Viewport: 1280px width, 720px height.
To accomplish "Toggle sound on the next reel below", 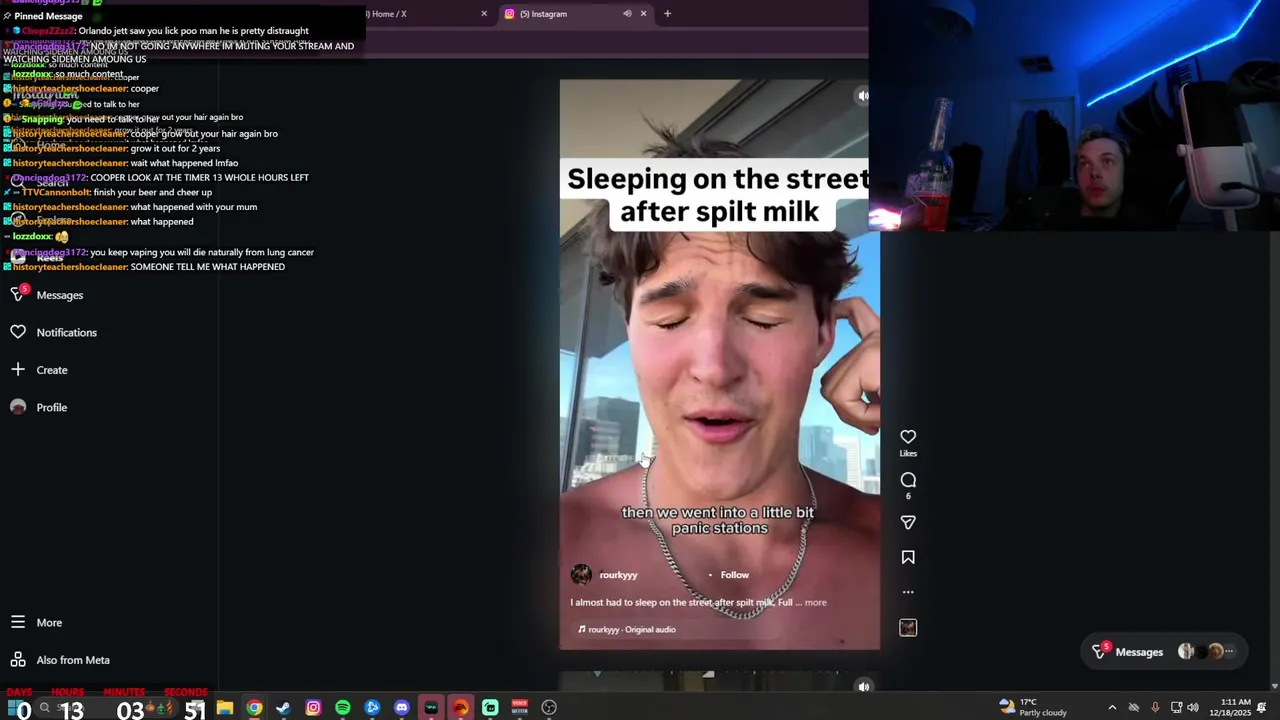I will pyautogui.click(x=864, y=687).
